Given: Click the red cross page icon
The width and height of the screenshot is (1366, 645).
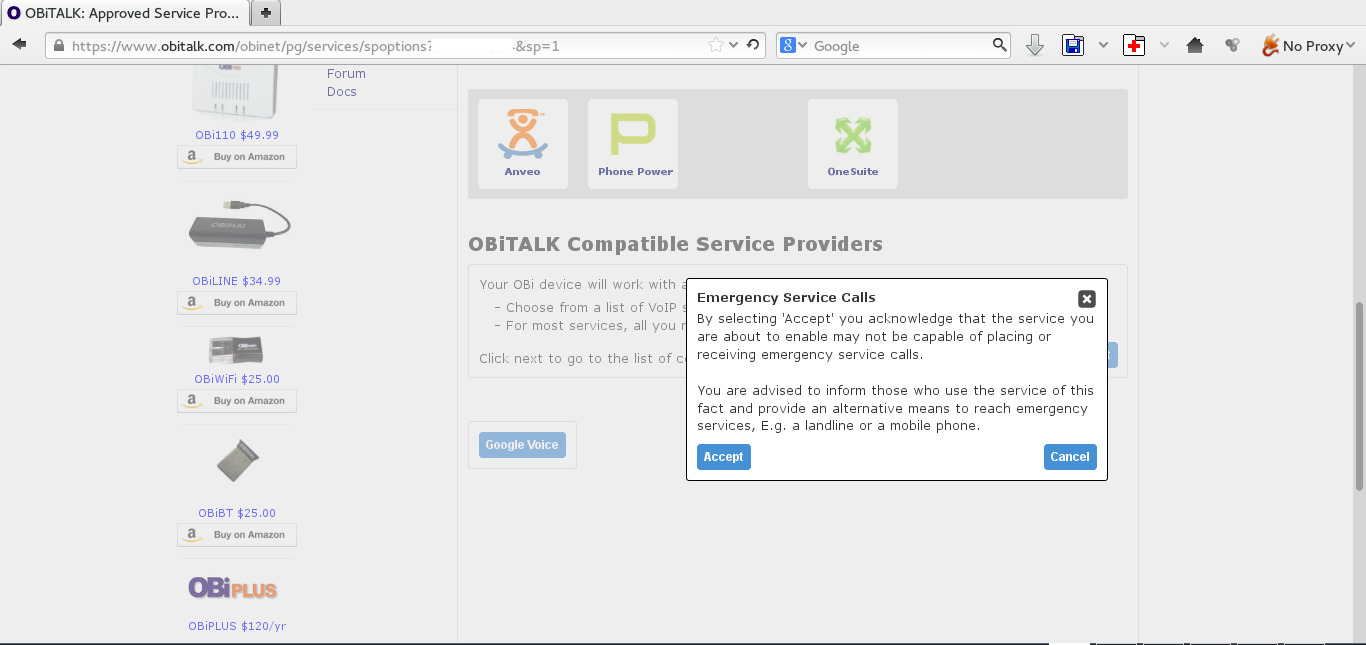Looking at the screenshot, I should tap(1134, 45).
